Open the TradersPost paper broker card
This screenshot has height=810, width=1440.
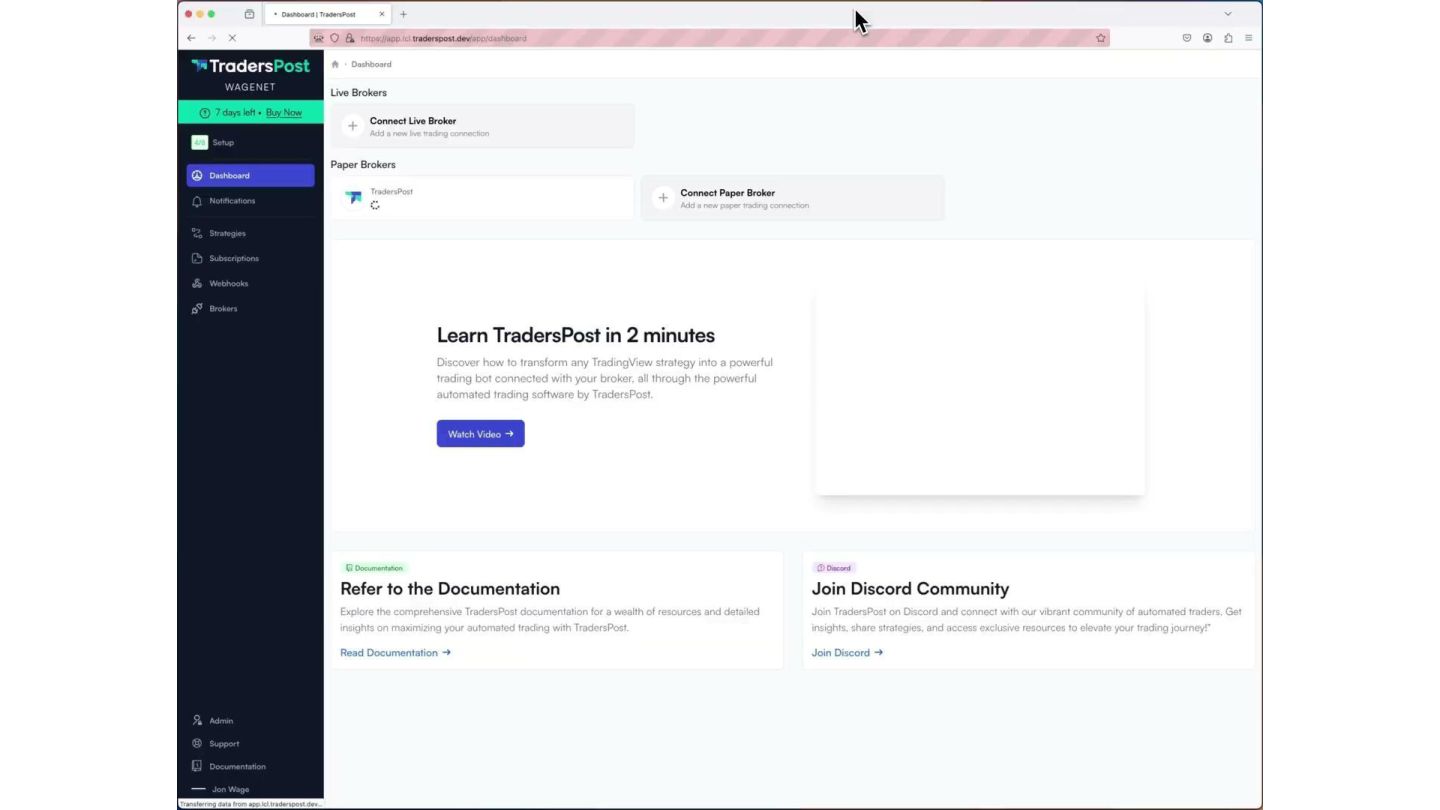[x=482, y=198]
